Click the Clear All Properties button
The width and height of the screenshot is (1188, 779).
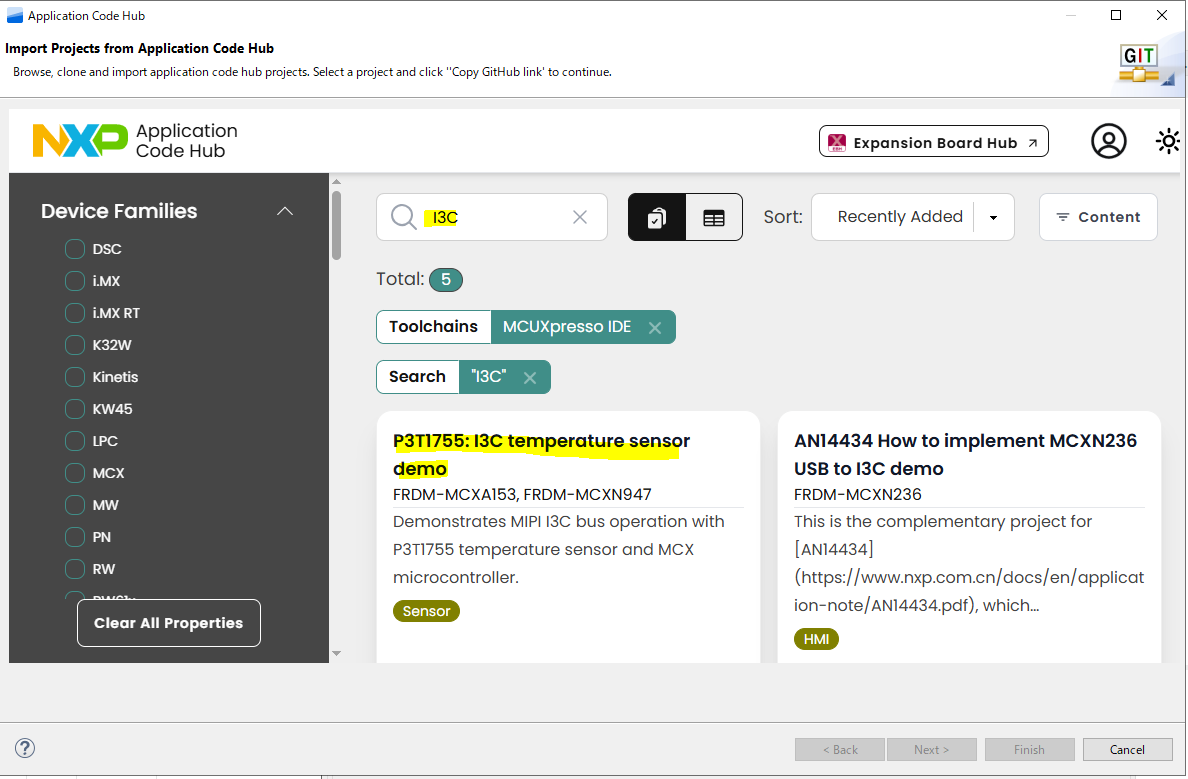(x=169, y=623)
